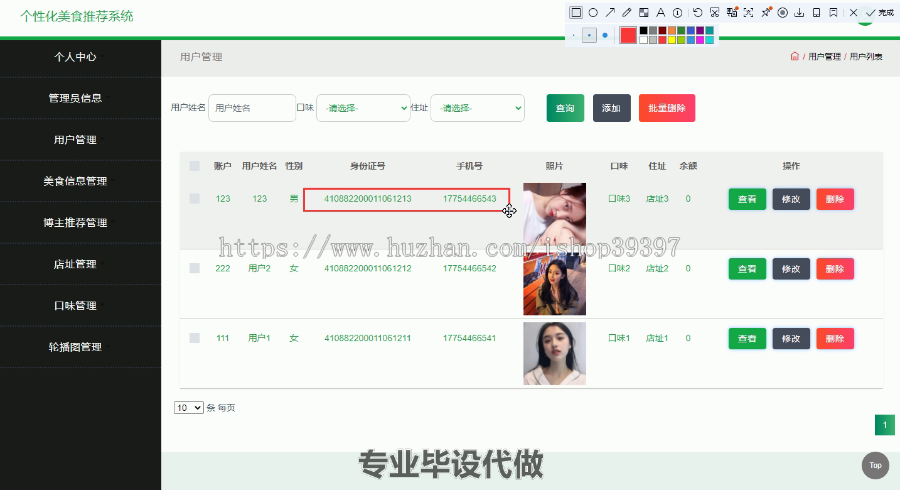This screenshot has height=490, width=900.
Task: Open 管理员信息 in the sidebar
Action: [75, 98]
